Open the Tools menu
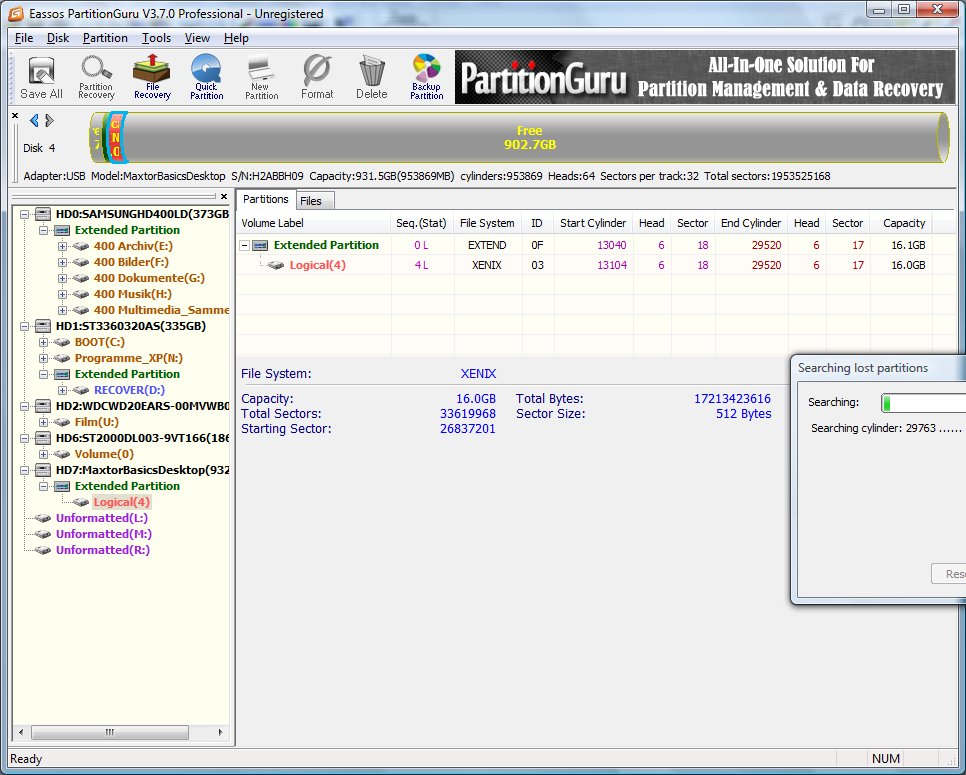 point(156,38)
